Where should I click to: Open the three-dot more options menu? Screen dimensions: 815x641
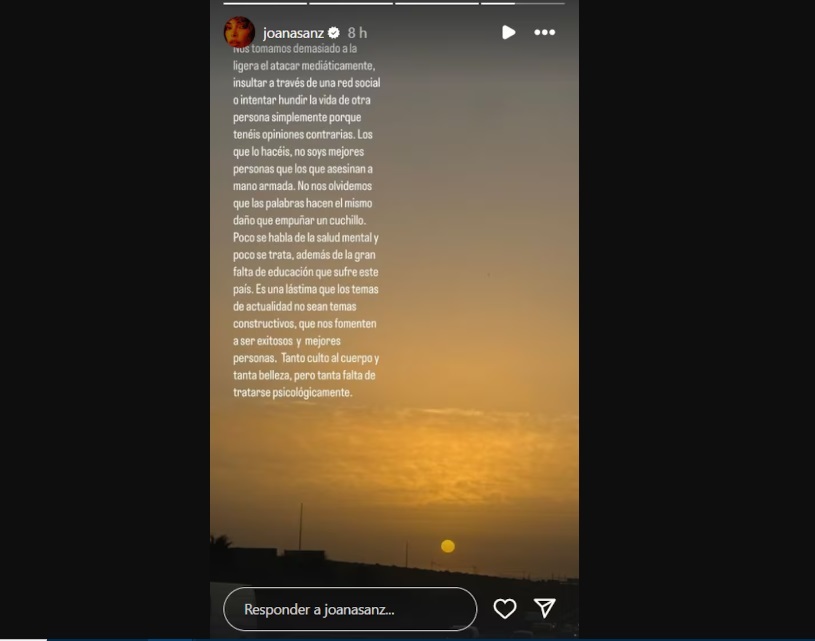[x=544, y=33]
